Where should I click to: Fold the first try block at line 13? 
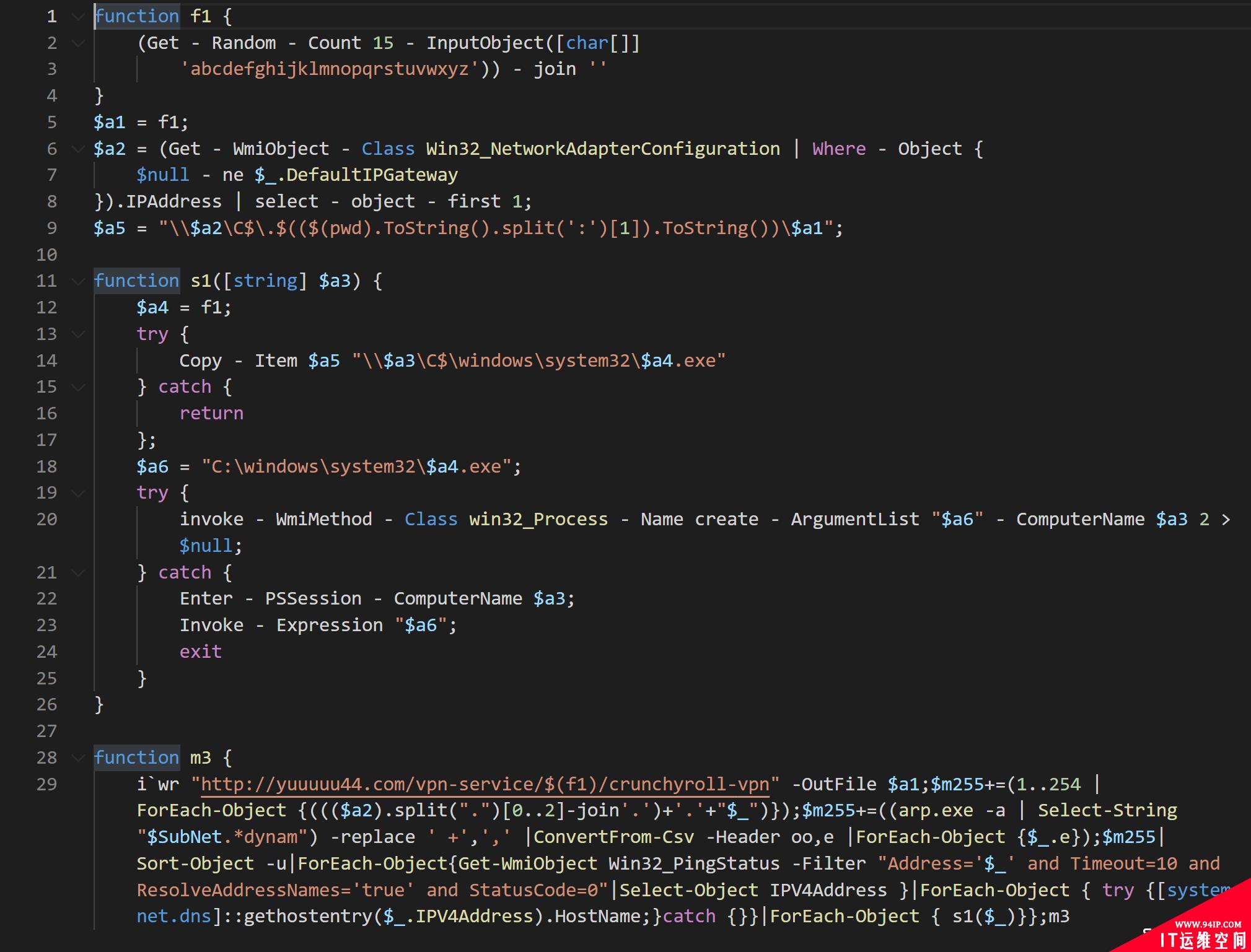coord(78,334)
